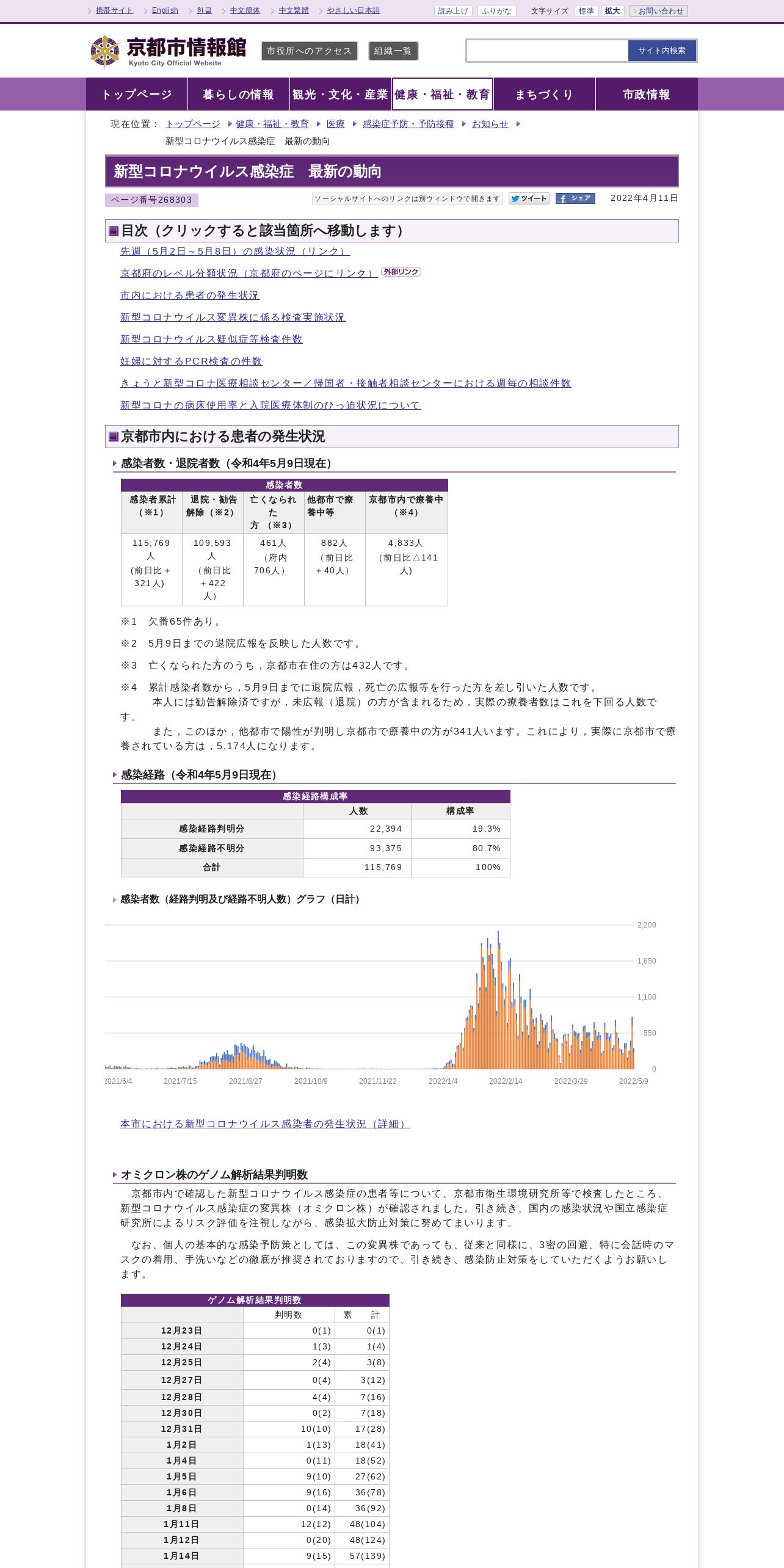Click breadcrumb link トップページ

click(x=193, y=124)
